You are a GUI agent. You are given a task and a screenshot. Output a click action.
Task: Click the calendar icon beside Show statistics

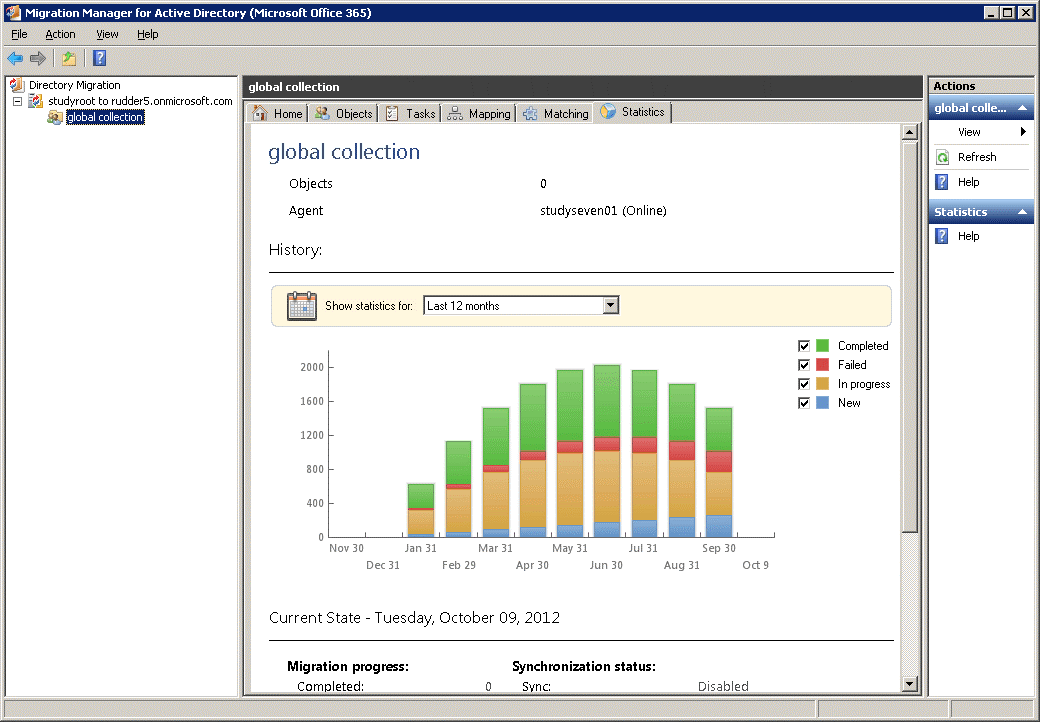click(x=301, y=306)
